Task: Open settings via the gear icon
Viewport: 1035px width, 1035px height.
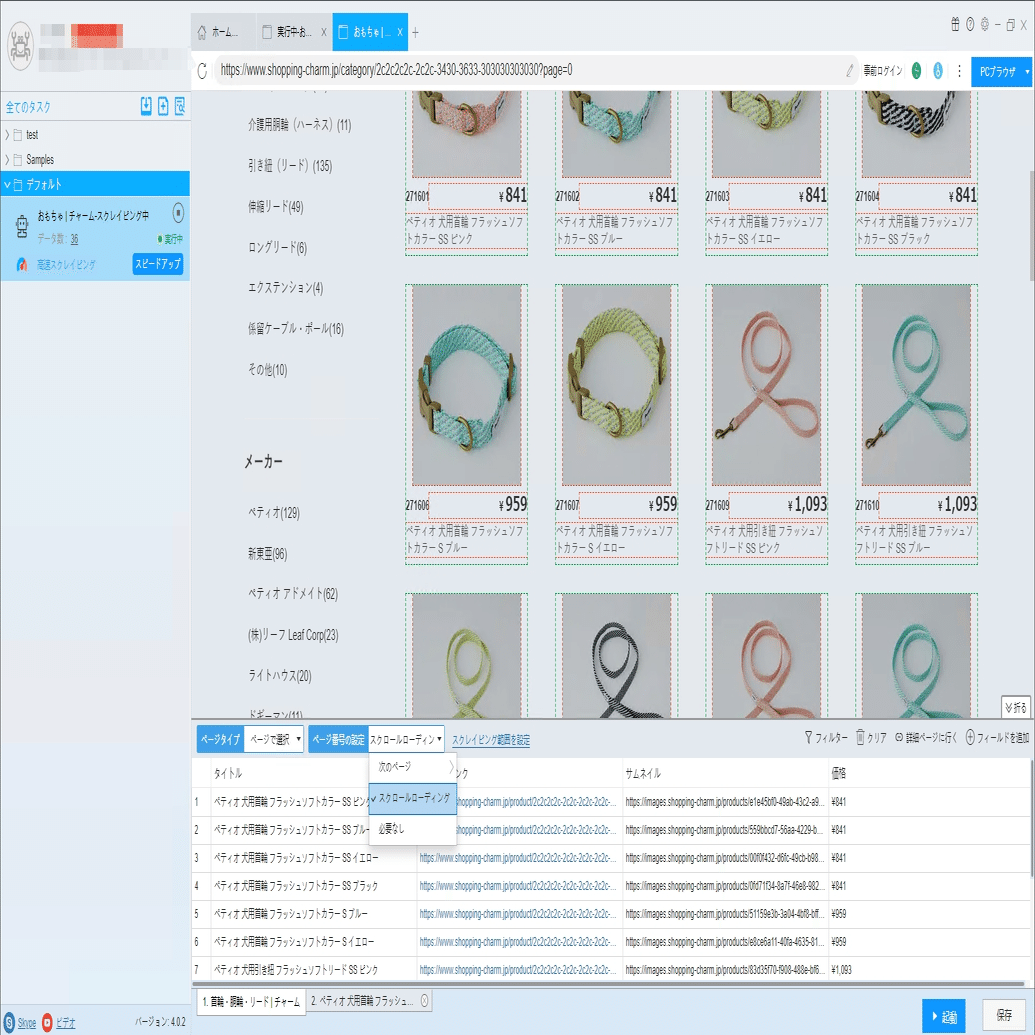Action: [x=985, y=24]
